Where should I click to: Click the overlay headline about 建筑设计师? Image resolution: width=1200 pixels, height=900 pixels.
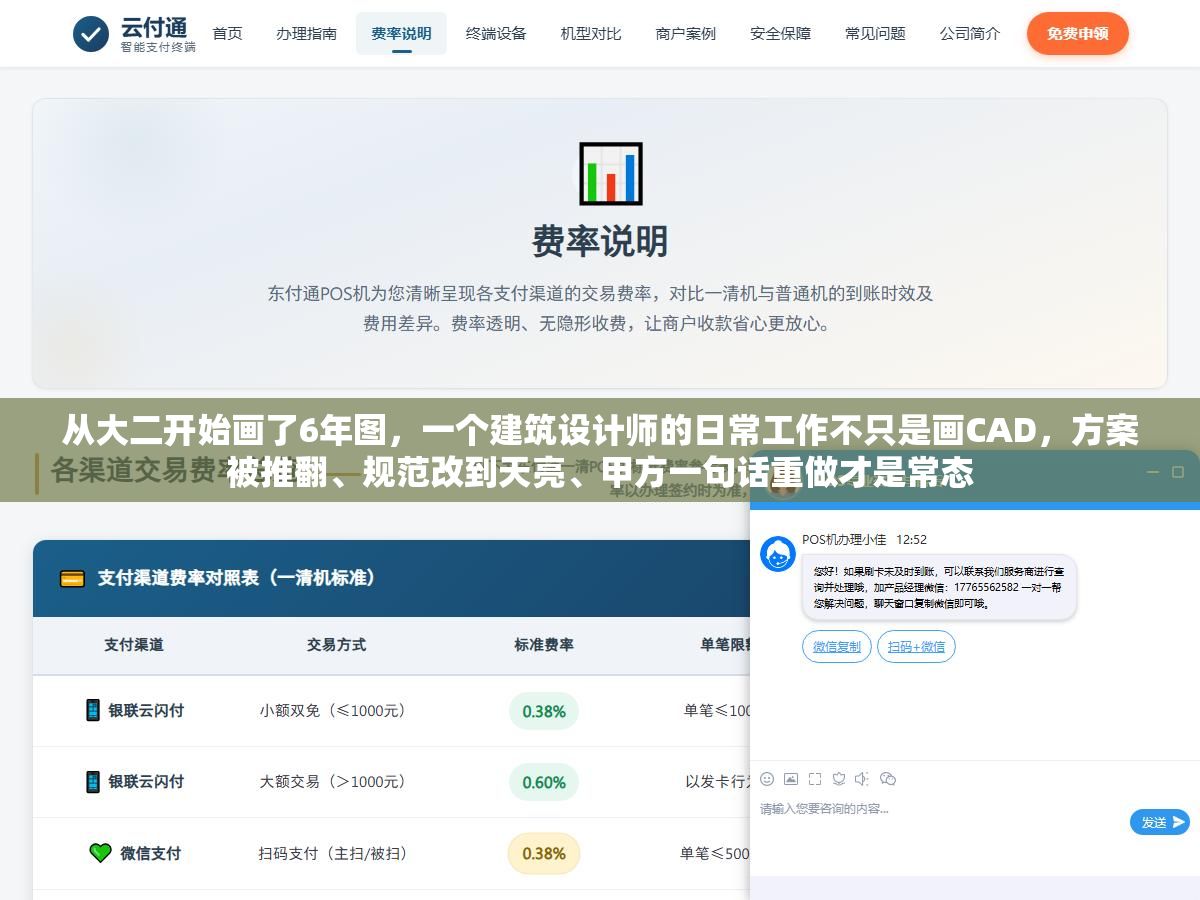click(600, 450)
